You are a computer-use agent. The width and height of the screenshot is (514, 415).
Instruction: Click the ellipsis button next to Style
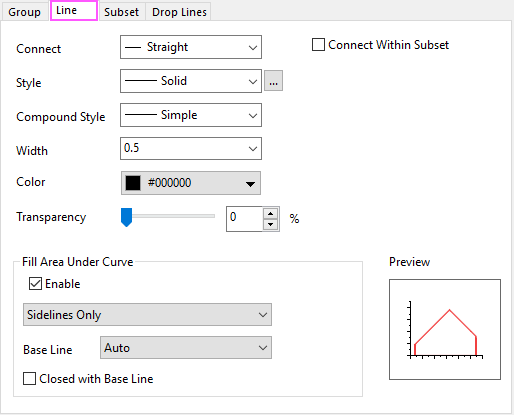click(273, 81)
